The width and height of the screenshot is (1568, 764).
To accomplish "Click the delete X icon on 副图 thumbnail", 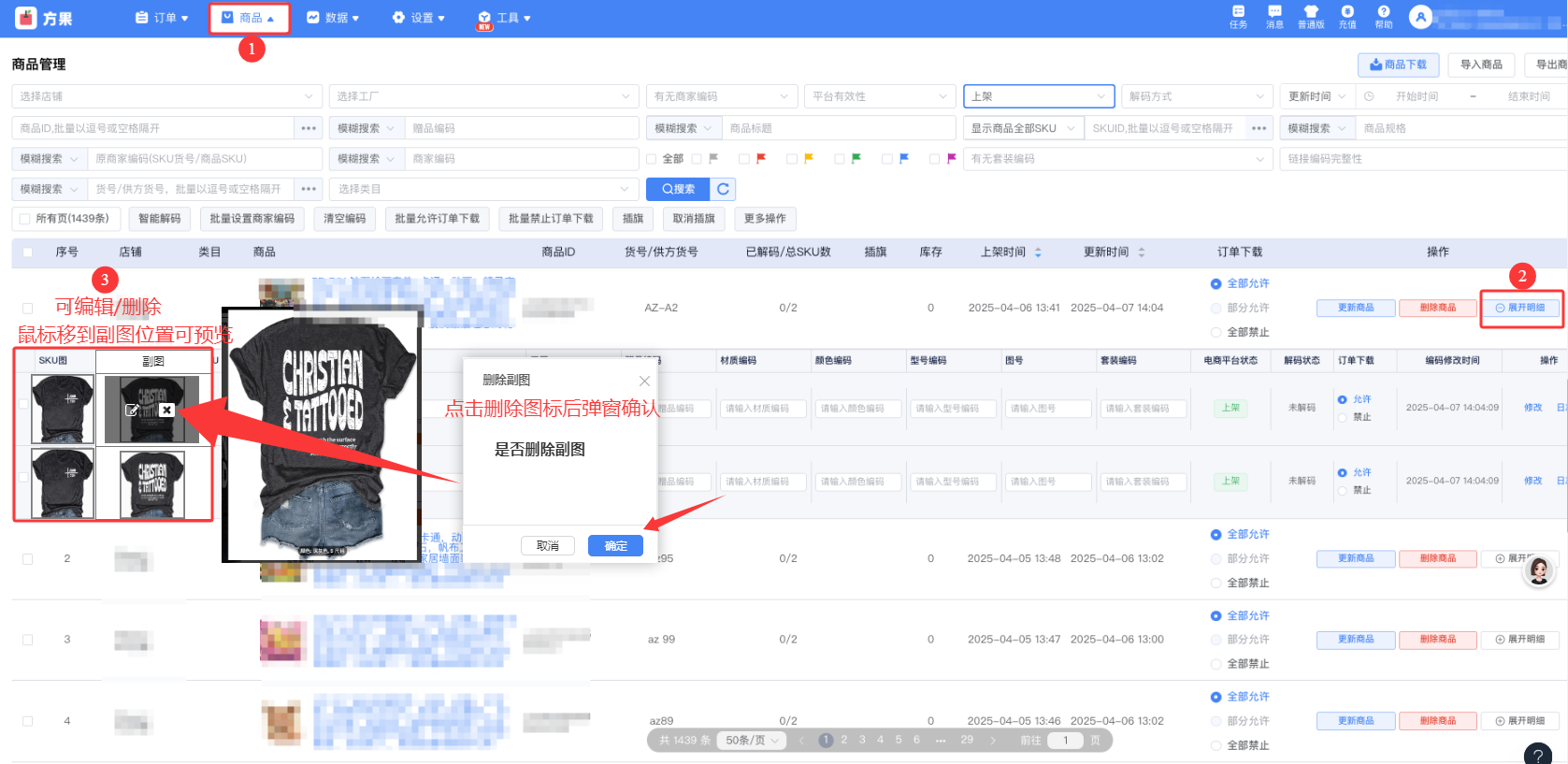I will (166, 410).
